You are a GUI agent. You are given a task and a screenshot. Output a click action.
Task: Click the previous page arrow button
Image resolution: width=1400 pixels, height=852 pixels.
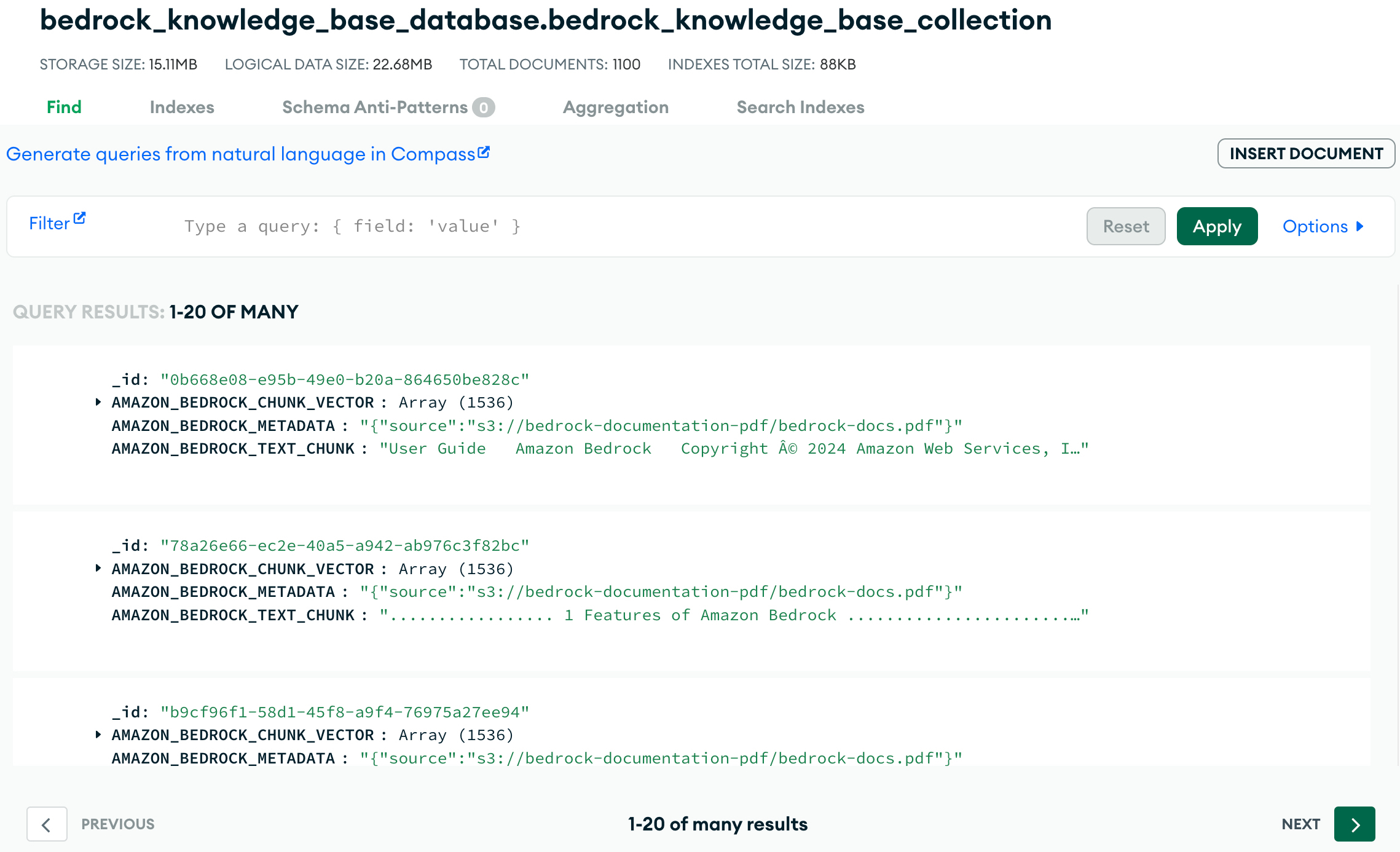point(47,824)
